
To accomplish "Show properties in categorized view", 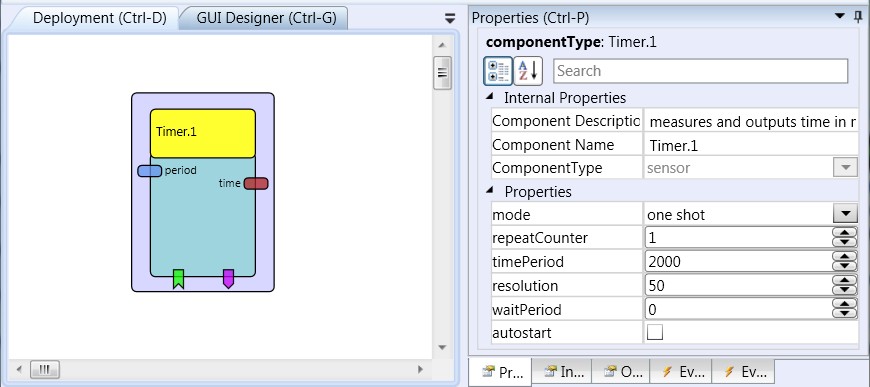I will pyautogui.click(x=498, y=71).
